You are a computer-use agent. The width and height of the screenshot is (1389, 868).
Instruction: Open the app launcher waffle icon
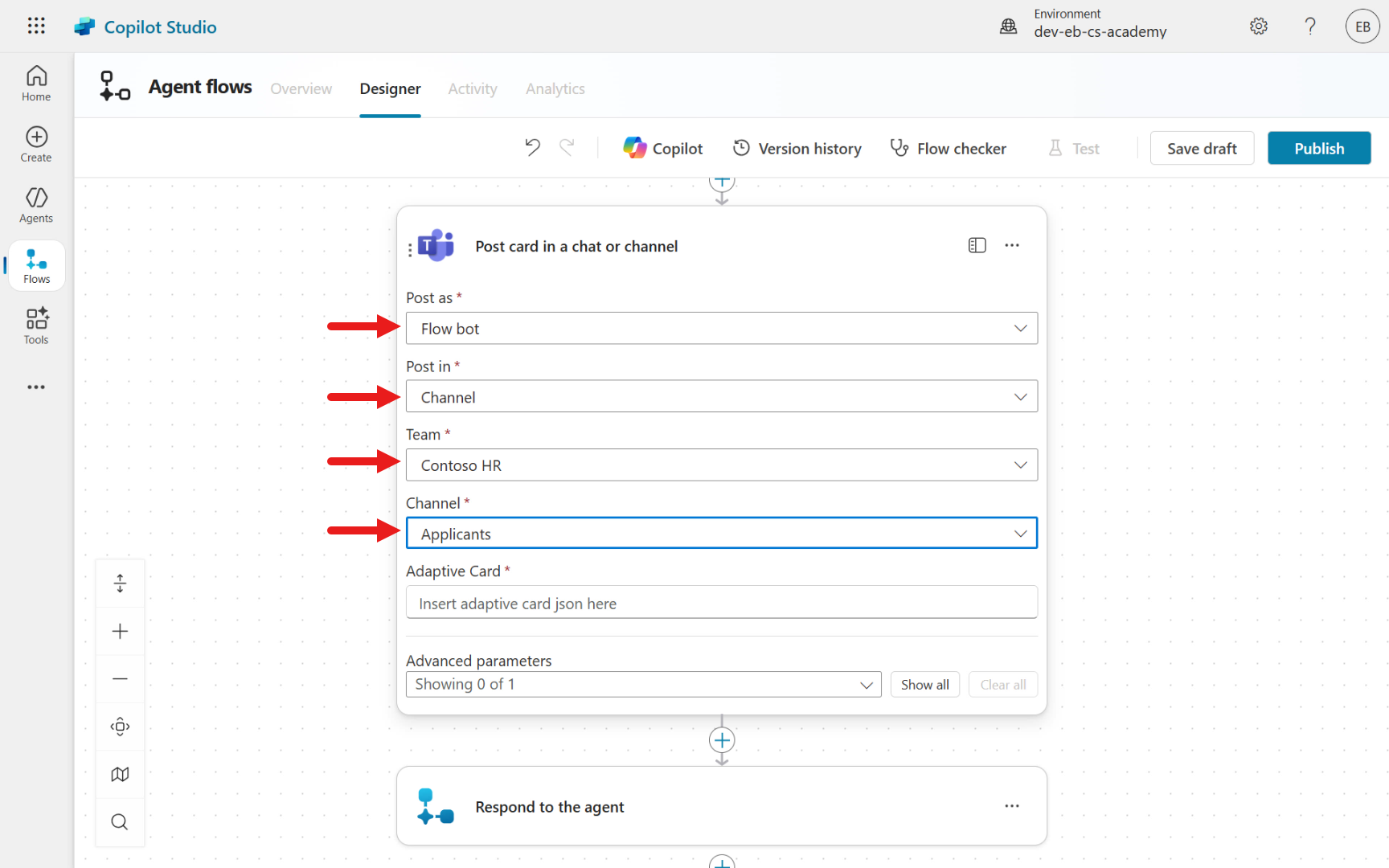(x=36, y=26)
